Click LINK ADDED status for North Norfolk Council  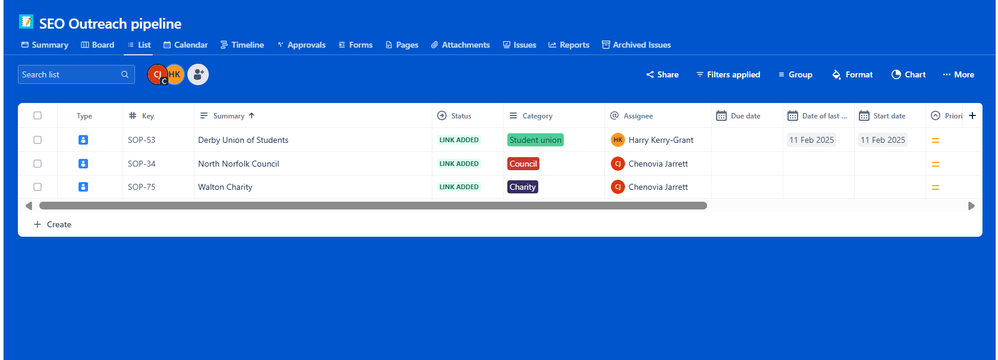pyautogui.click(x=459, y=163)
